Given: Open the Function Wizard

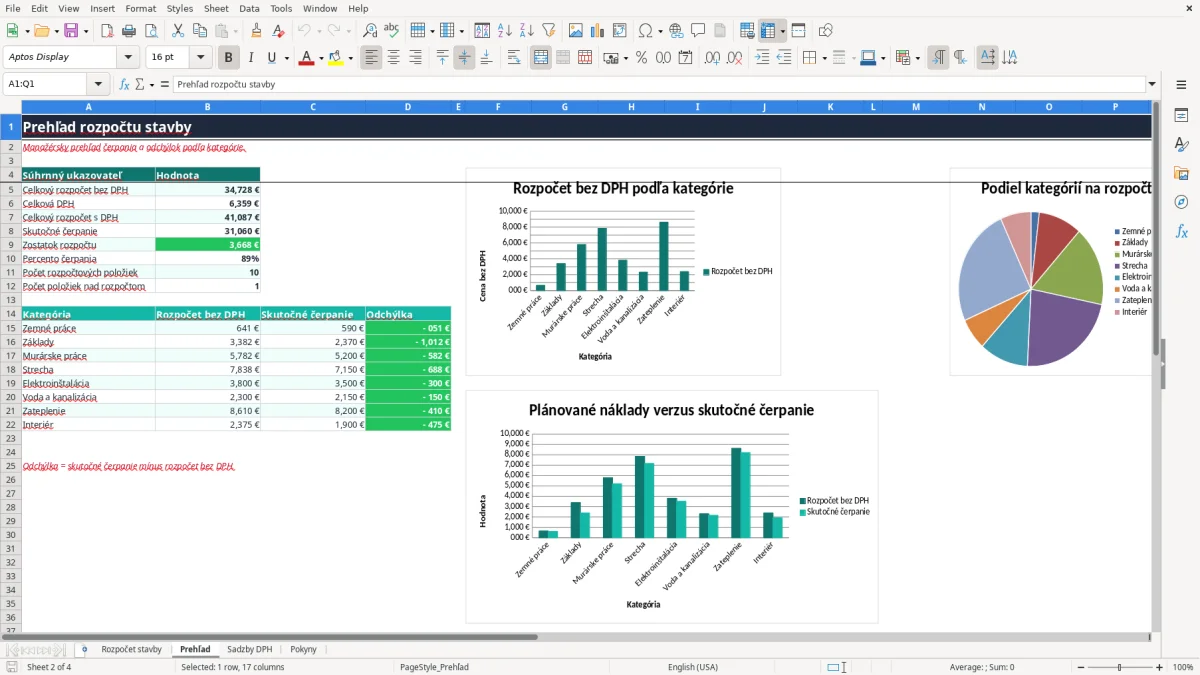Looking at the screenshot, I should click(125, 85).
